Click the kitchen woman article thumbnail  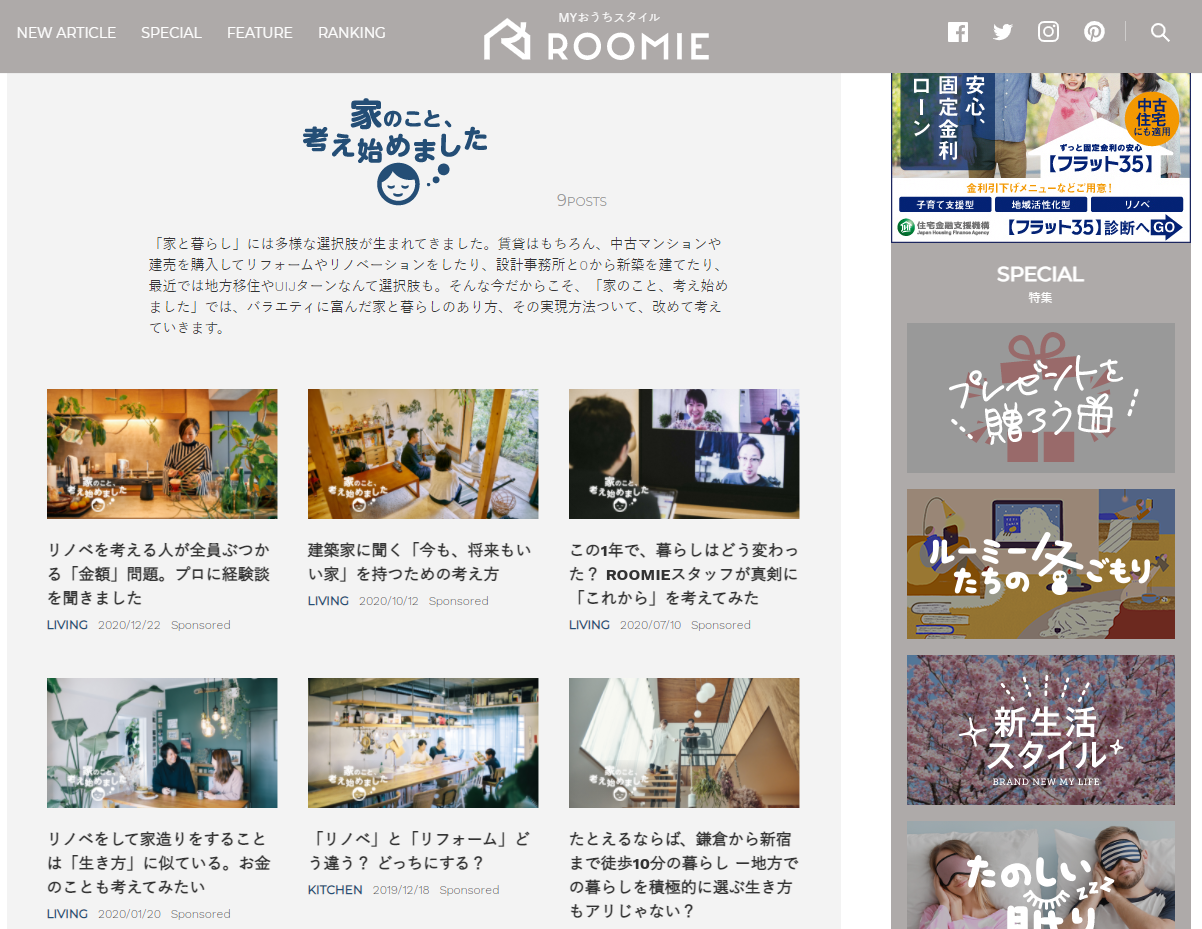[x=162, y=454]
